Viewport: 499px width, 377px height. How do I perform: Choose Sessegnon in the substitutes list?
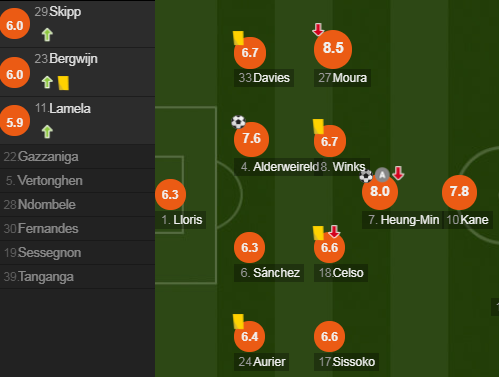(77, 253)
